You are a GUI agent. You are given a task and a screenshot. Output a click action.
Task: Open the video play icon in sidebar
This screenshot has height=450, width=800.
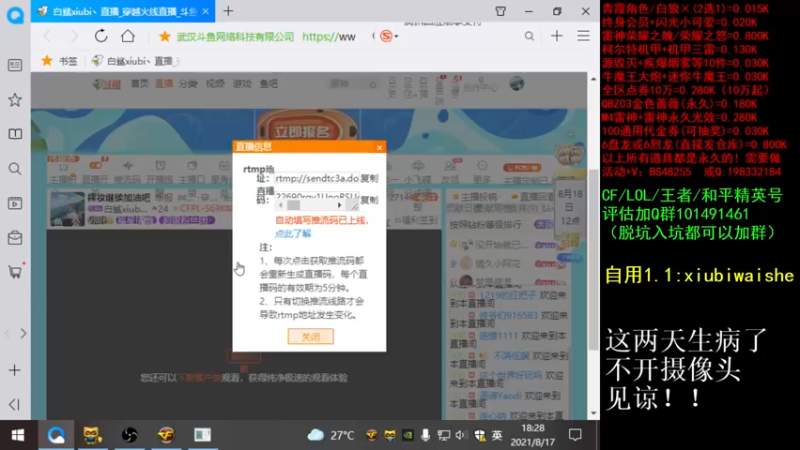pyautogui.click(x=15, y=203)
